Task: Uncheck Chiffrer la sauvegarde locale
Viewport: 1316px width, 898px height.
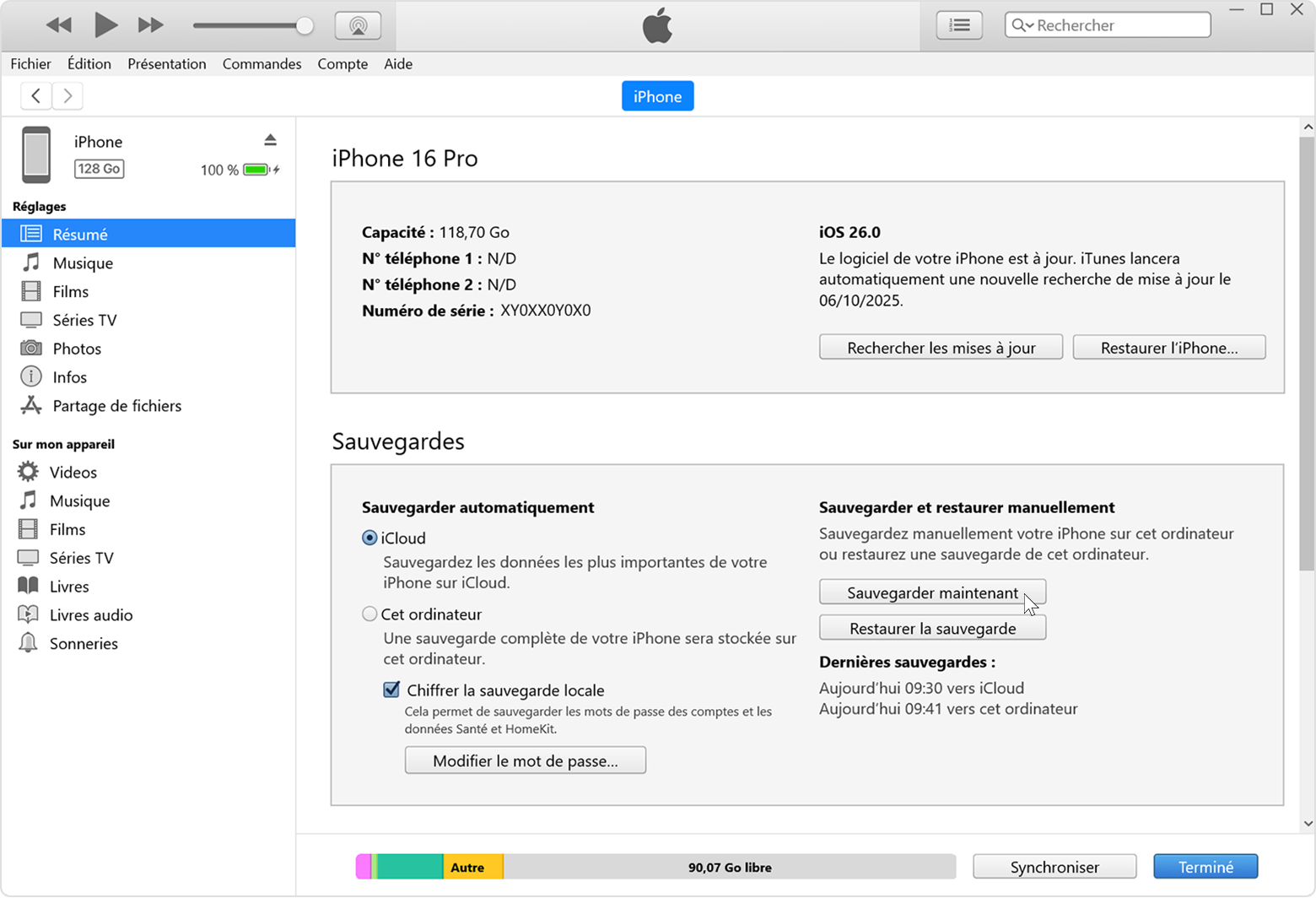Action: click(x=391, y=690)
